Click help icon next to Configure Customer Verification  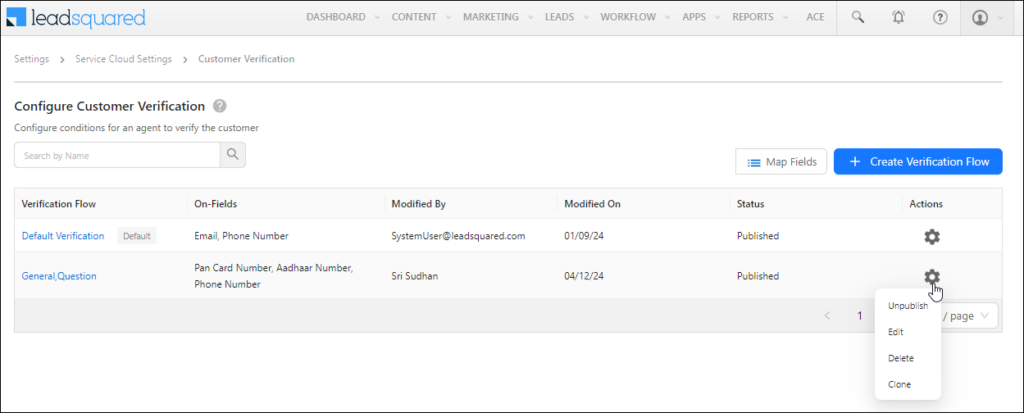220,106
